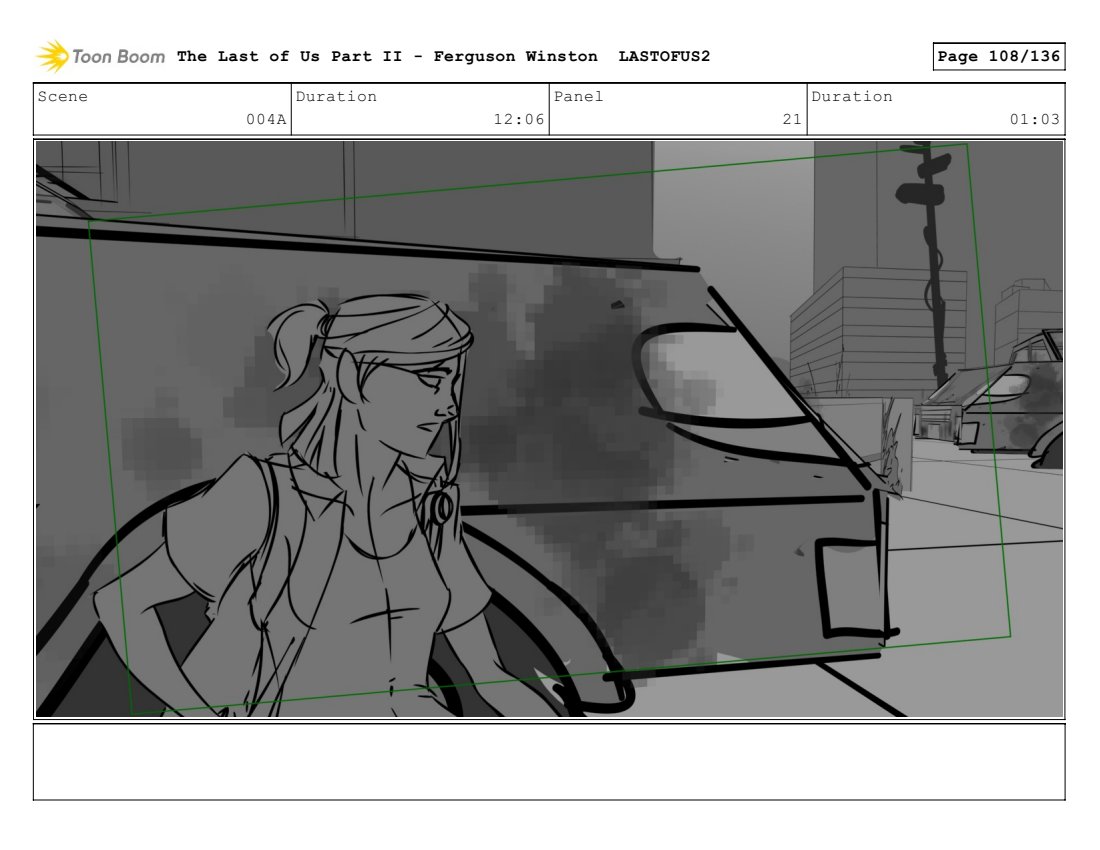
Task: Click the Toon Boom logo icon
Action: (53, 56)
